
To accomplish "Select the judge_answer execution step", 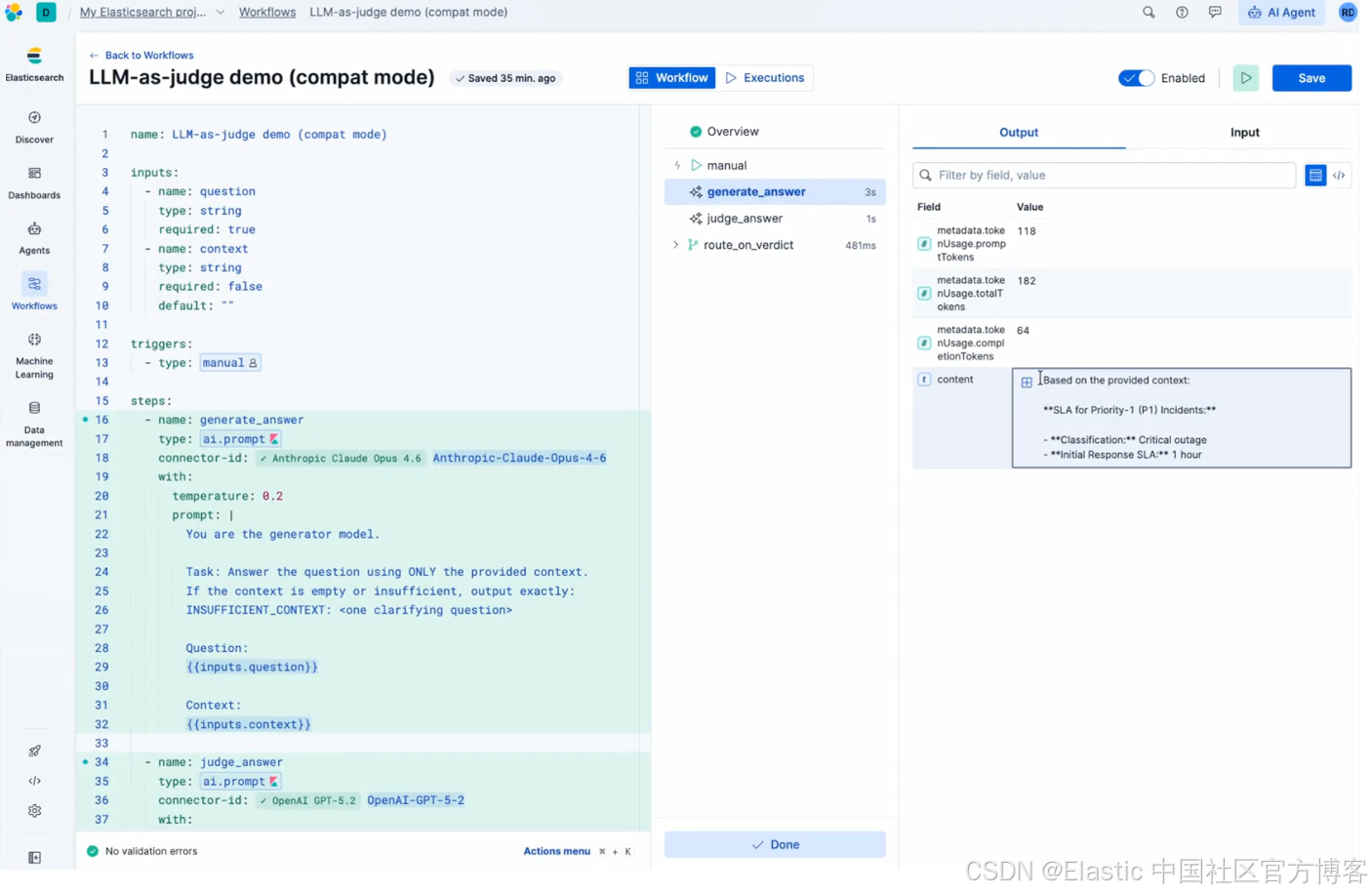I will pos(775,219).
